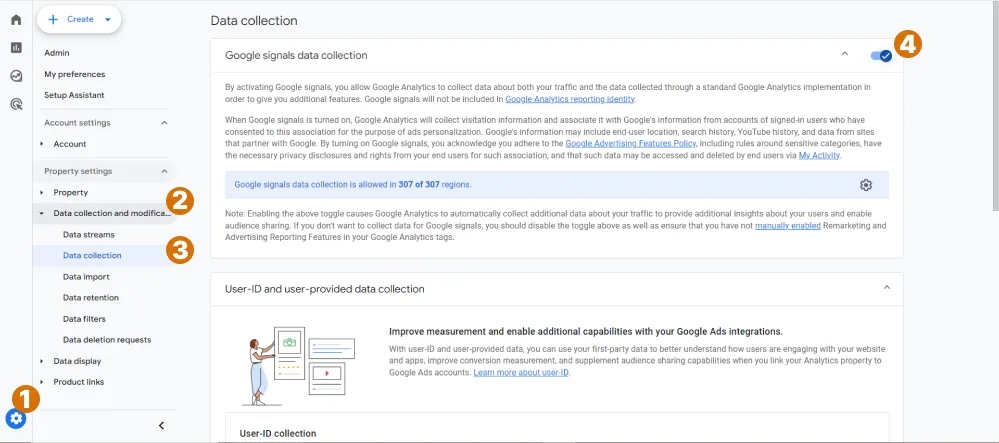The width and height of the screenshot is (999, 443).
Task: Open Google signals regions settings gear
Action: [x=865, y=185]
